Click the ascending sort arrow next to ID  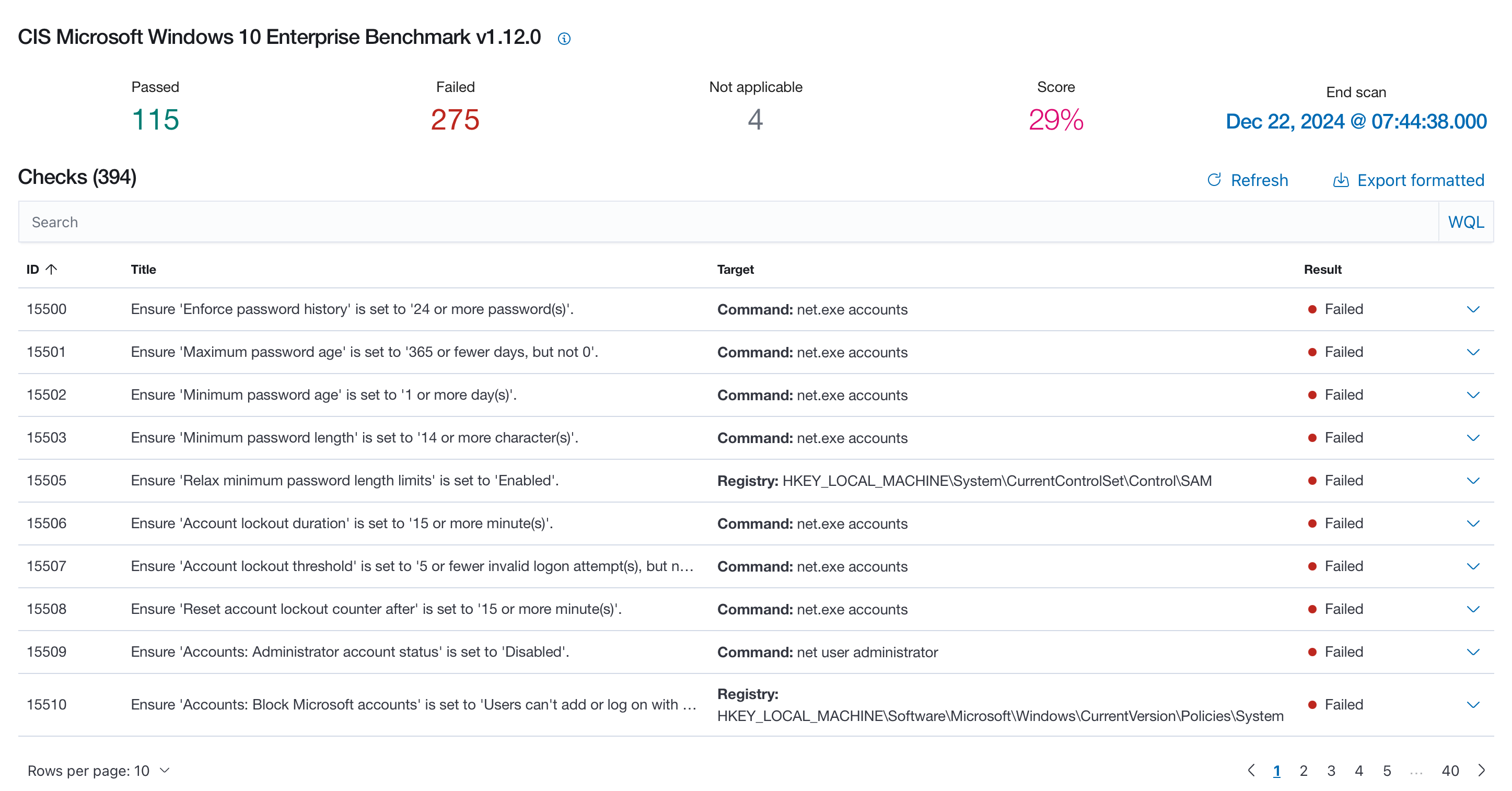click(52, 270)
